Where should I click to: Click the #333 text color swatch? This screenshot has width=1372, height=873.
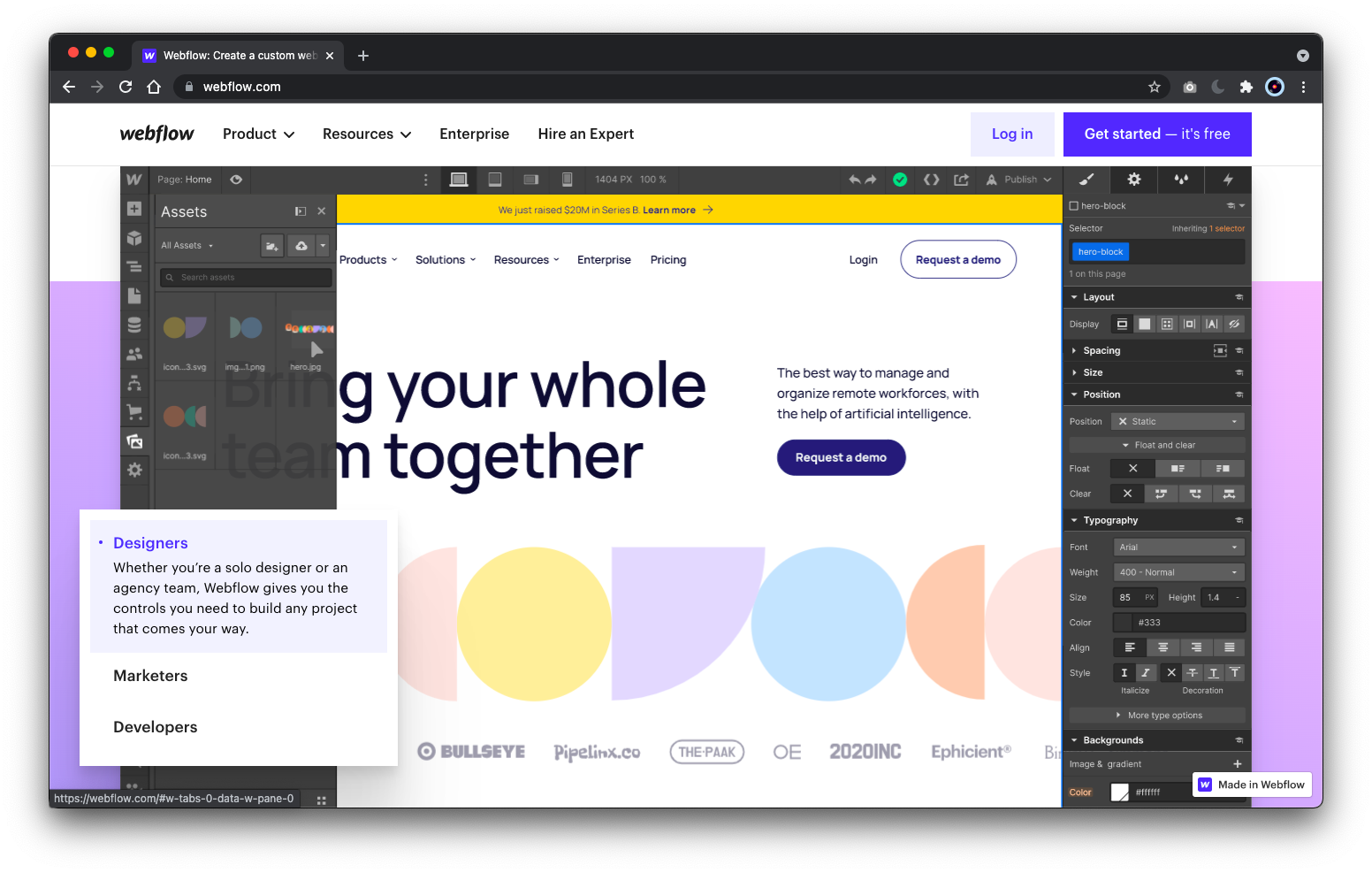coord(1123,623)
